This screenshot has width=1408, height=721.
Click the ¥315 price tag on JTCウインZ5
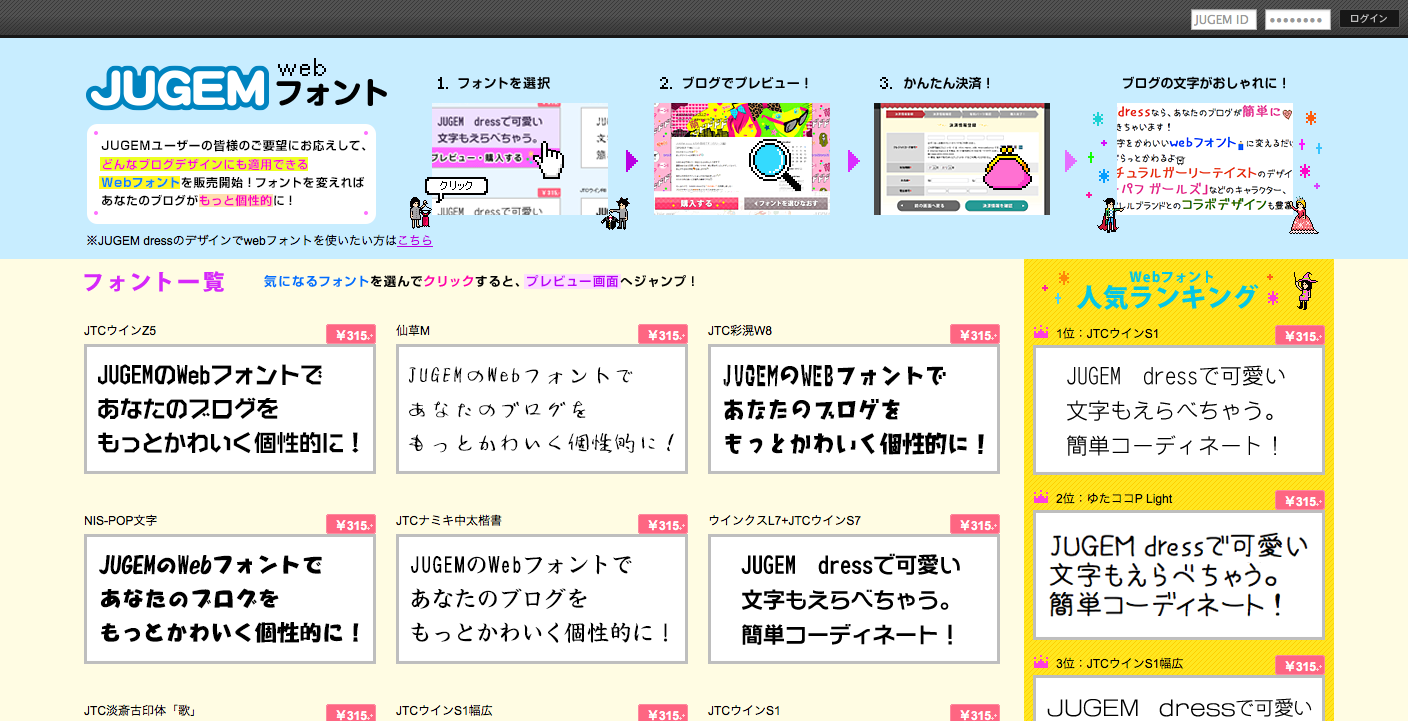click(351, 335)
